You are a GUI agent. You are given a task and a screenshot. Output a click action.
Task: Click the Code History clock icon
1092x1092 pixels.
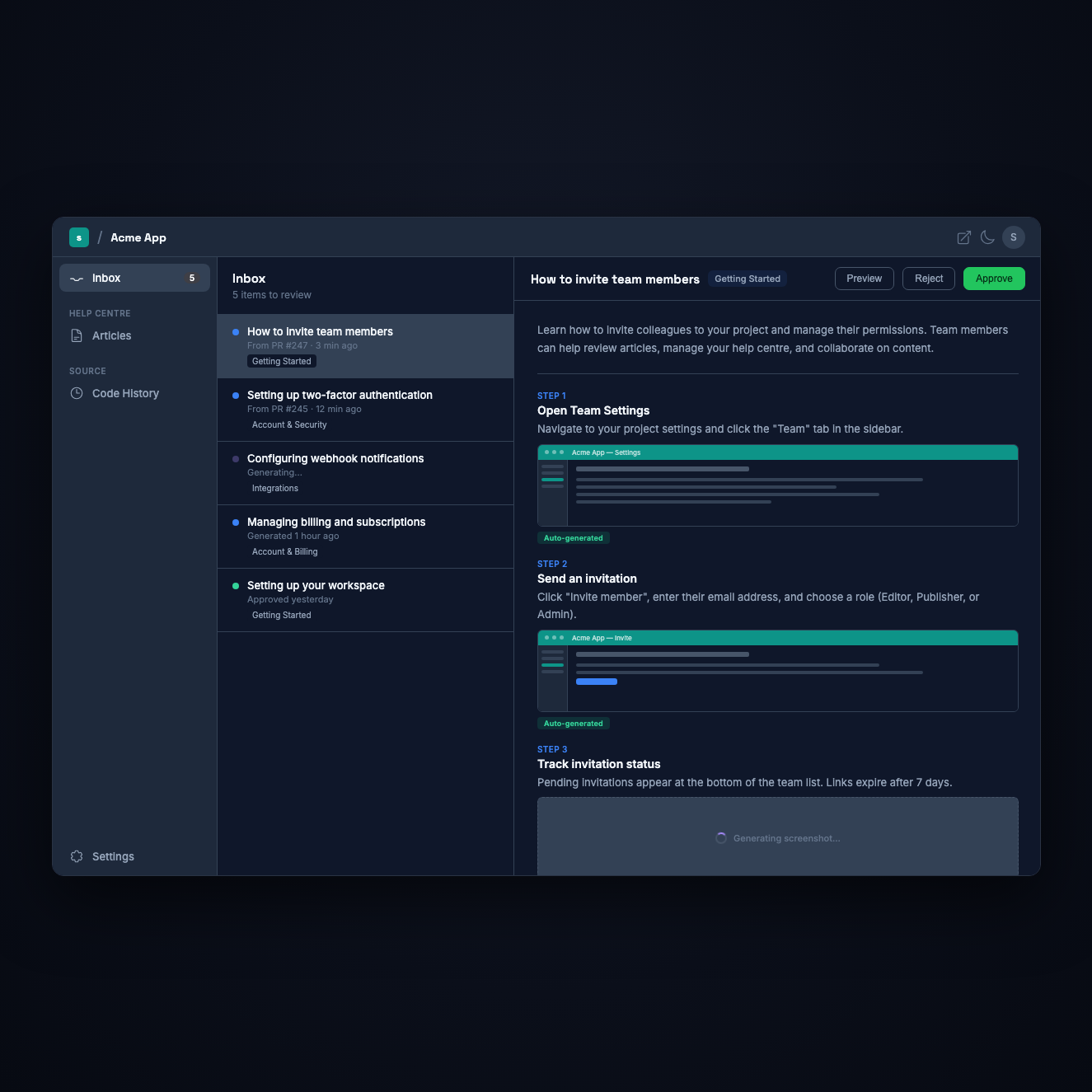point(77,393)
